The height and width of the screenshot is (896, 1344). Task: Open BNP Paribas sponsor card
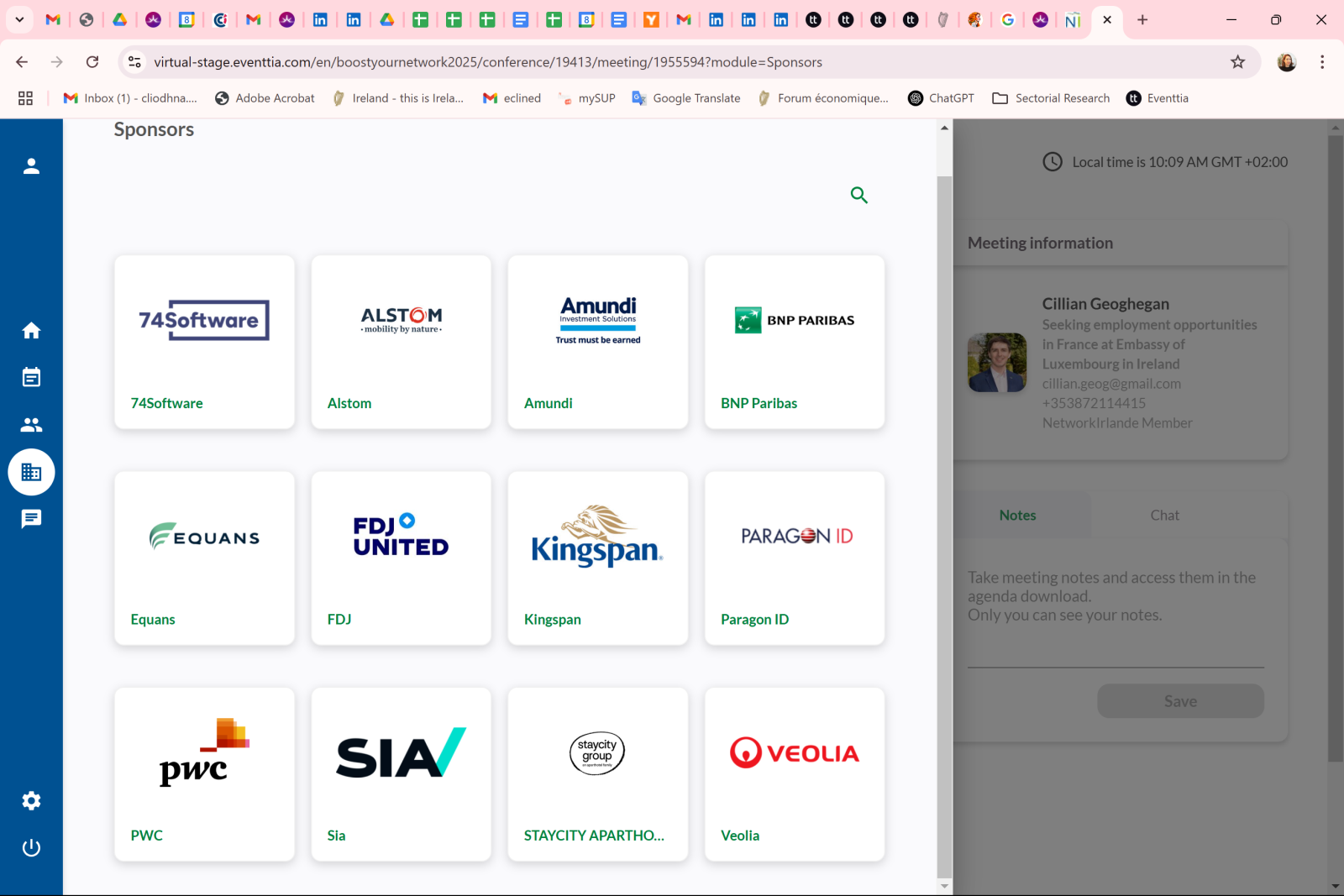(x=795, y=342)
